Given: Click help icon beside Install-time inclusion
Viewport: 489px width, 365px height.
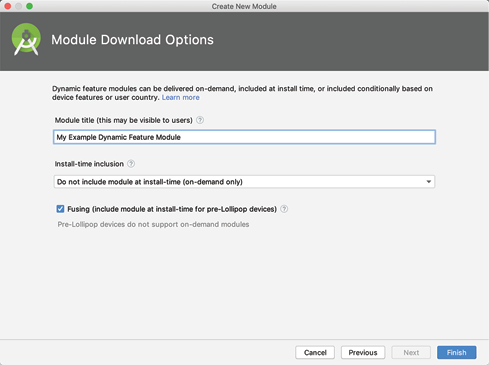Looking at the screenshot, I should [x=131, y=164].
